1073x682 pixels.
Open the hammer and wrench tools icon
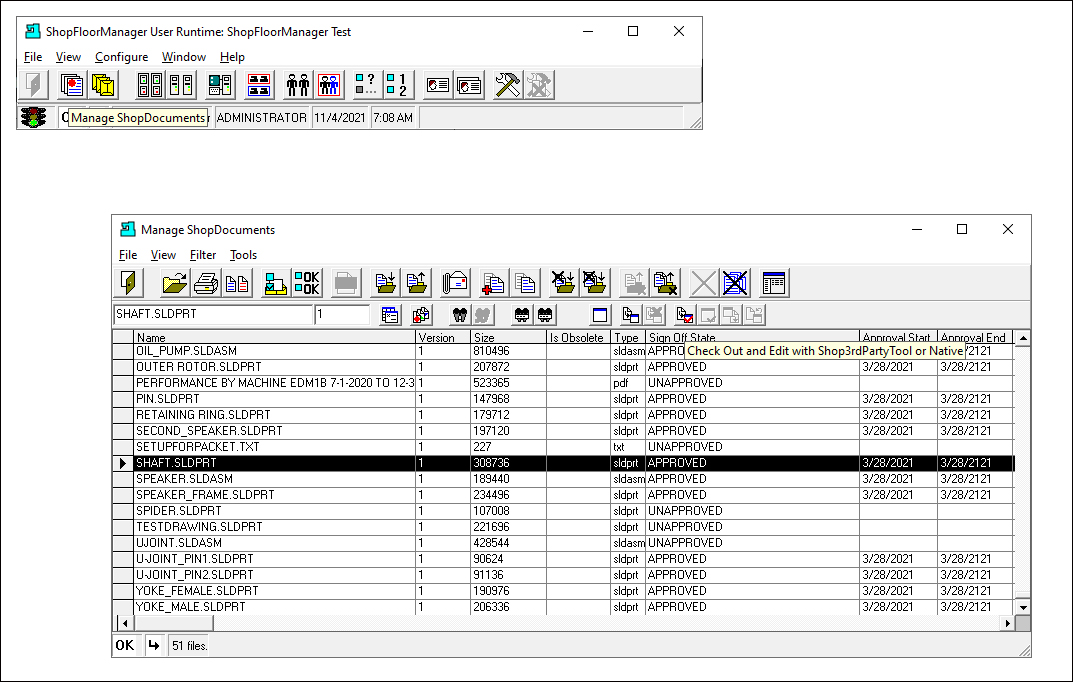tap(508, 85)
